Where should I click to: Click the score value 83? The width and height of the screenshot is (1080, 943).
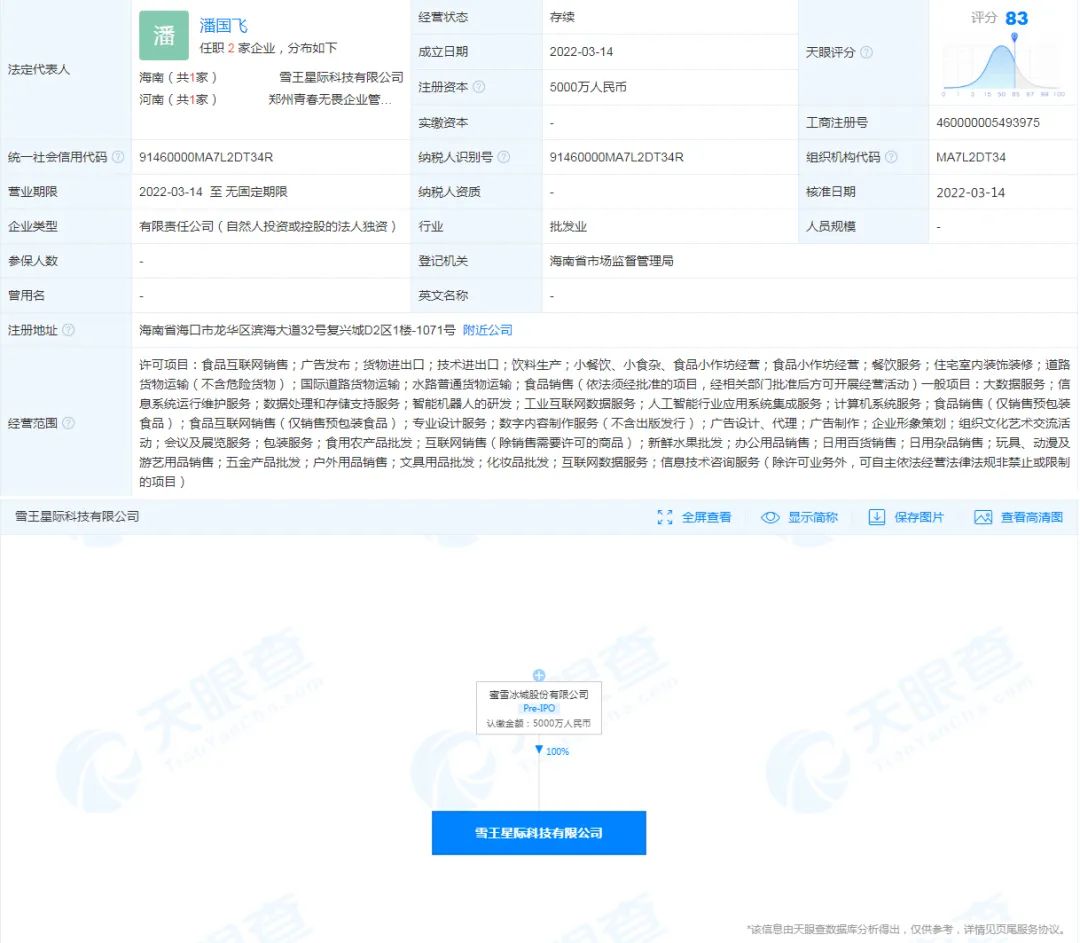[x=1017, y=19]
